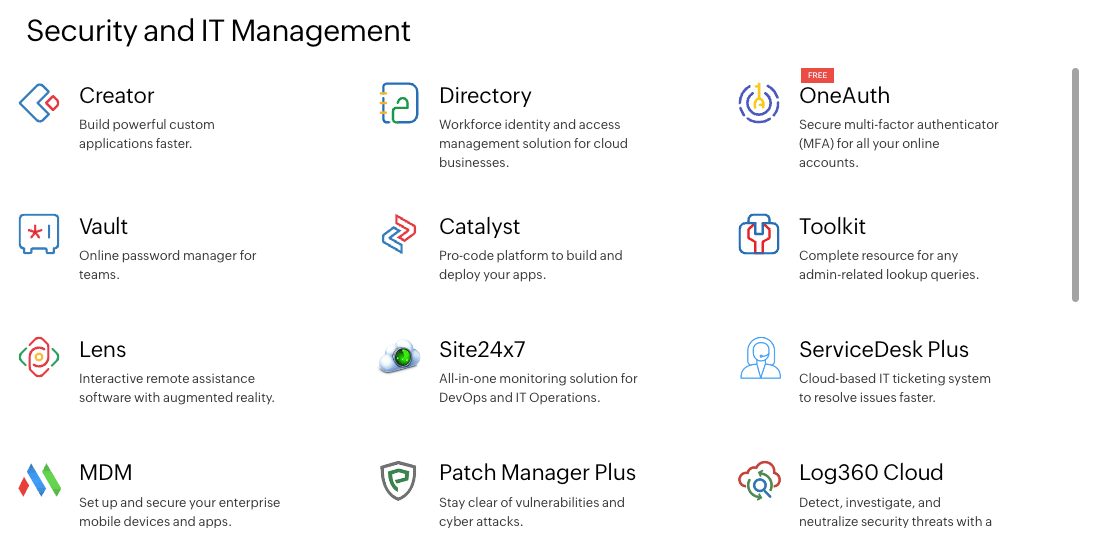Open the Directory product link
This screenshot has height=556, width=1097.
click(x=485, y=95)
